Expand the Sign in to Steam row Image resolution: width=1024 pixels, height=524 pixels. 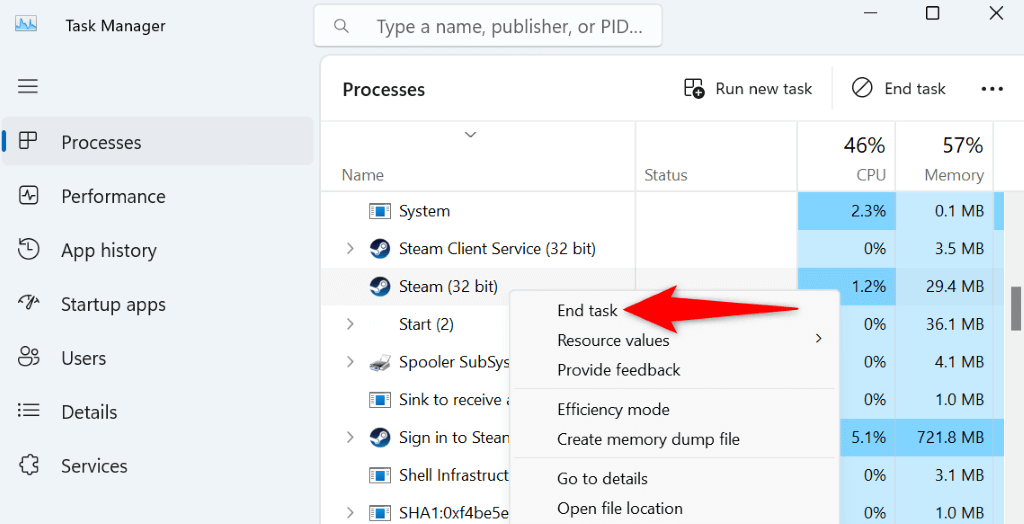[350, 437]
